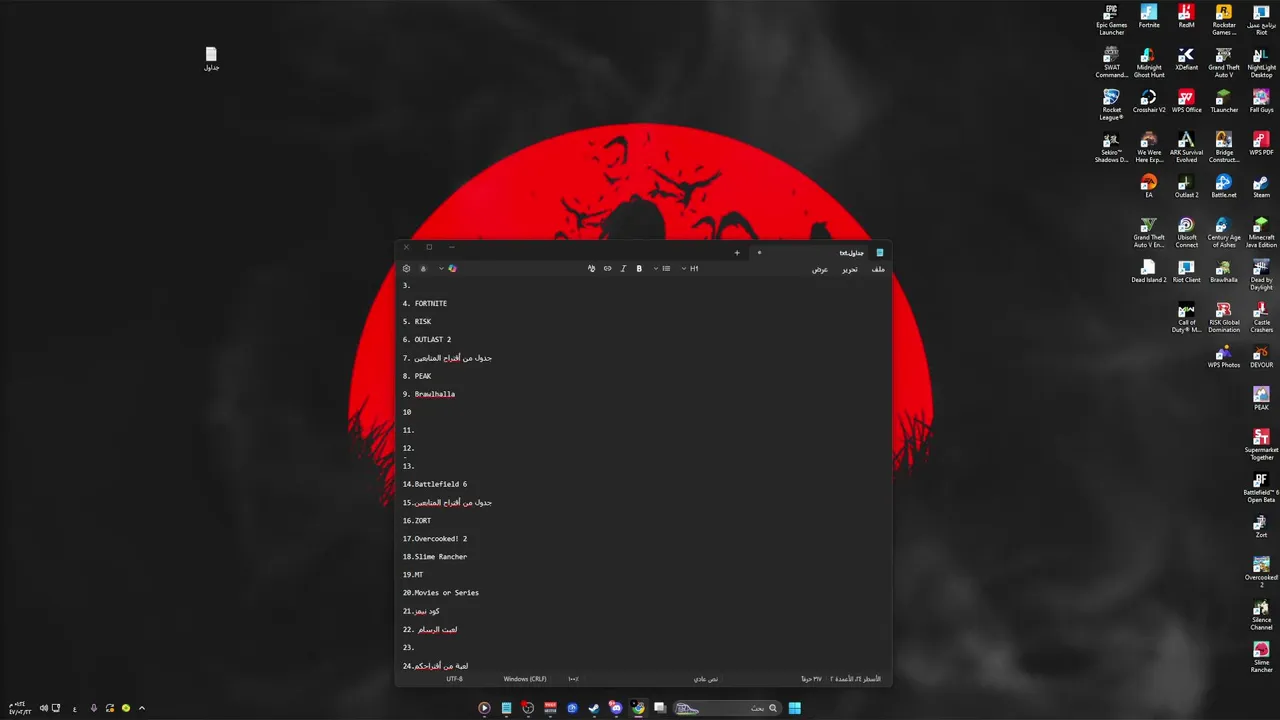Expand the list style dropdown arrow

click(656, 268)
